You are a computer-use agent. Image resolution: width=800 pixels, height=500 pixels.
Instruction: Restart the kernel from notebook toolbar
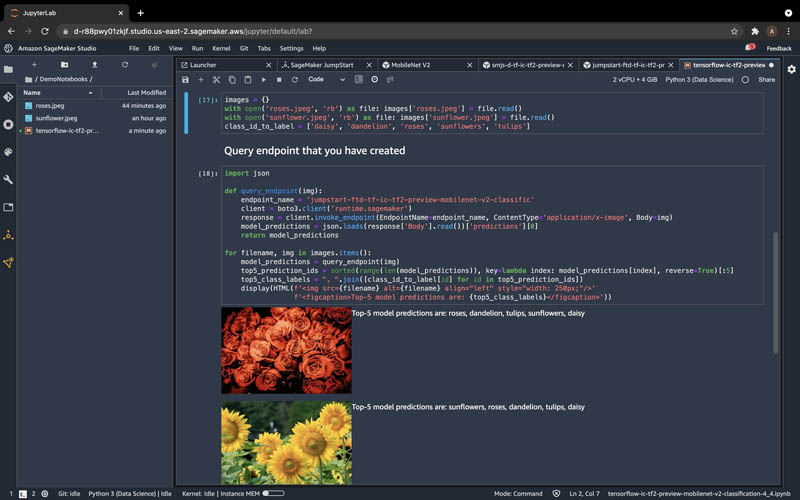[295, 80]
